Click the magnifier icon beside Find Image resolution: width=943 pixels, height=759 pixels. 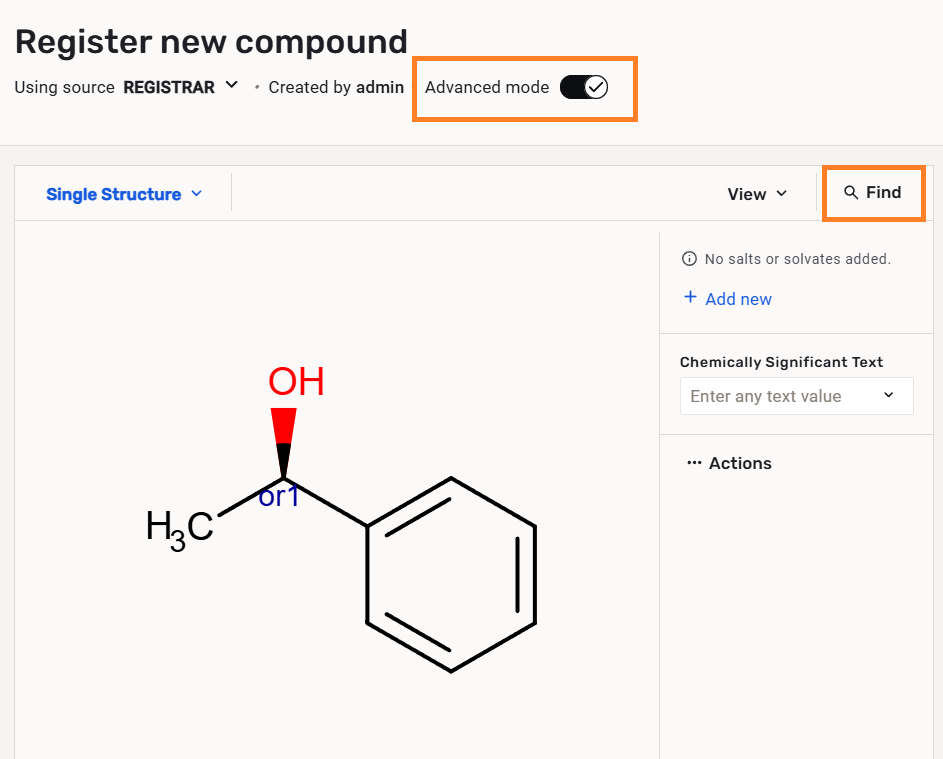click(851, 193)
